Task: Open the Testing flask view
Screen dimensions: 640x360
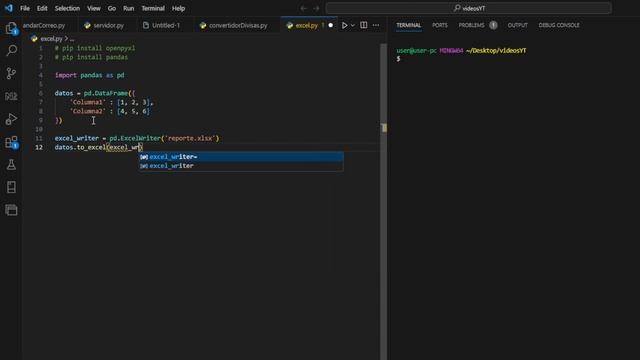Action: click(11, 164)
